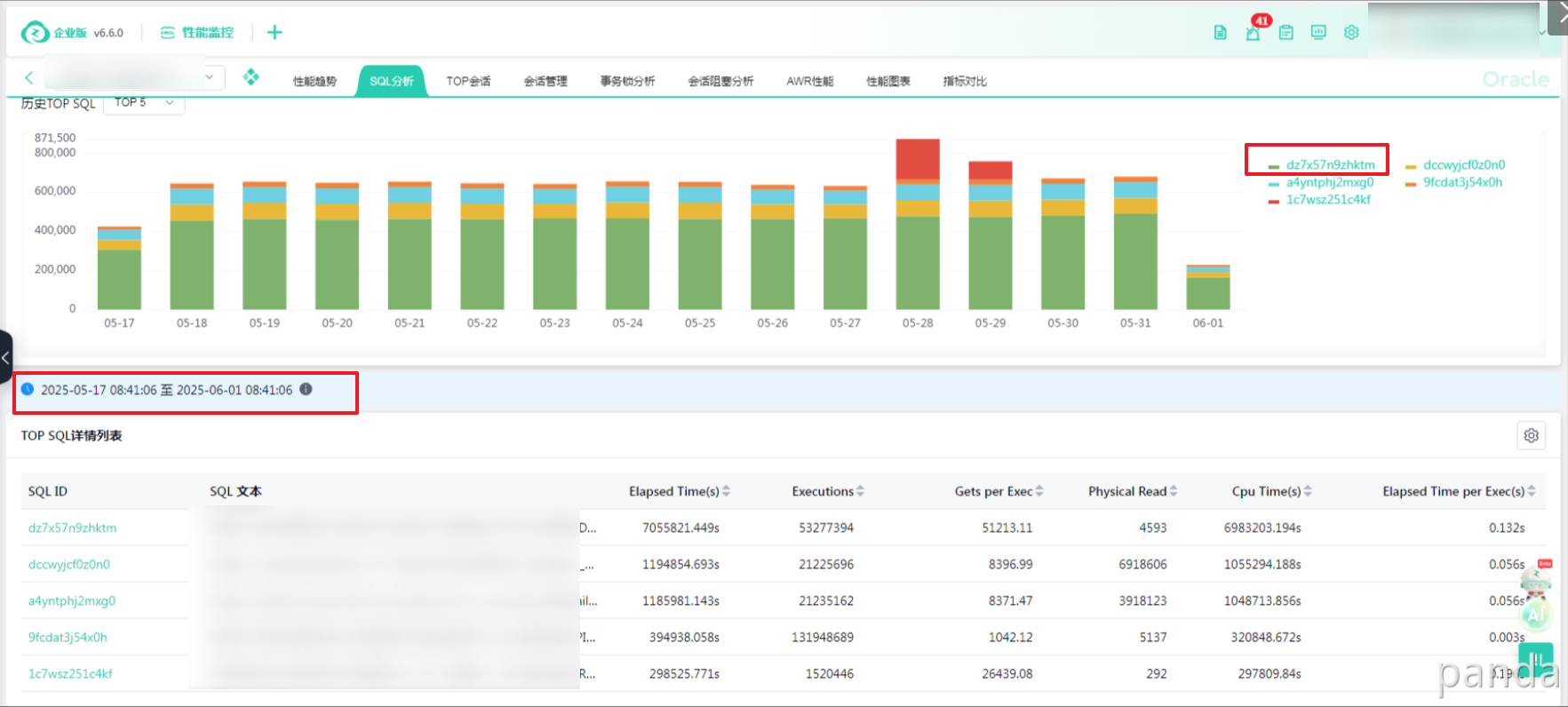Open SQL ID dz7x57n9zhktm in the table
Screen dimensions: 1568x707
[x=72, y=528]
